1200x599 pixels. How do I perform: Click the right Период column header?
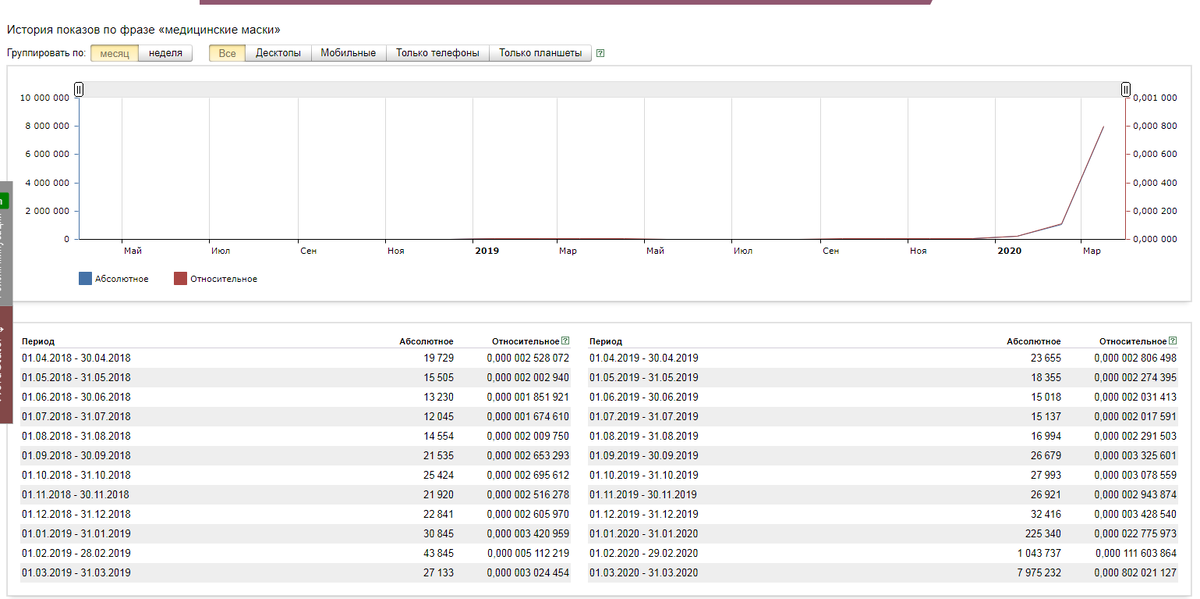tap(605, 341)
